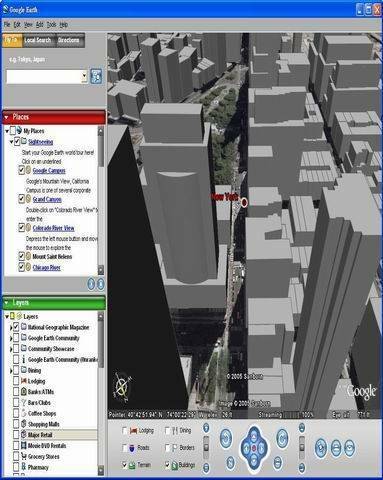Enable the Roads checkbox
Image resolution: width=383 pixels, height=480 pixels.
point(125,448)
